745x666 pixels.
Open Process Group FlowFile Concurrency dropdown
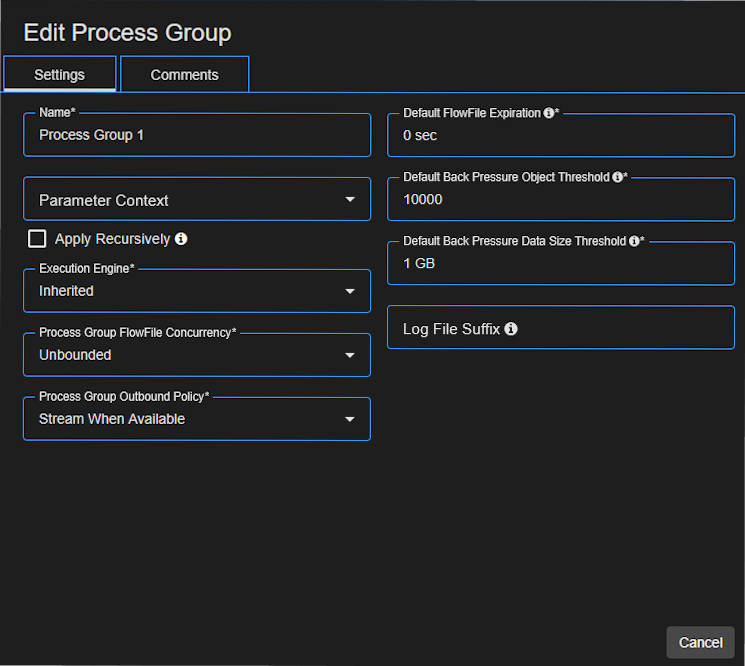[x=197, y=355]
